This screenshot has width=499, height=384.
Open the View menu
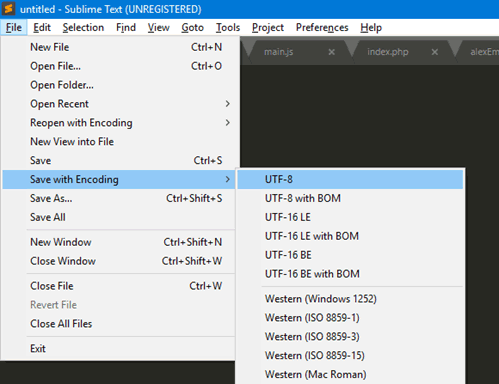[159, 27]
